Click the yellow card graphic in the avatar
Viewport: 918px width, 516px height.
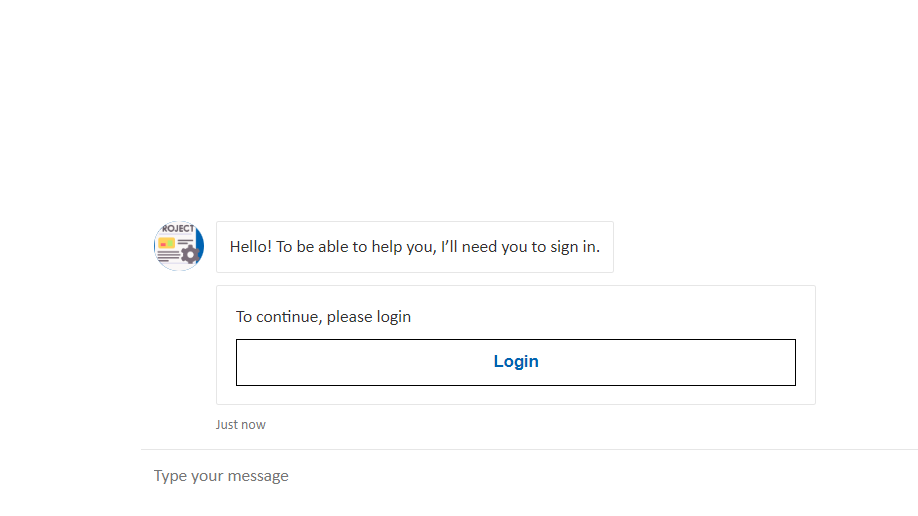[166, 242]
